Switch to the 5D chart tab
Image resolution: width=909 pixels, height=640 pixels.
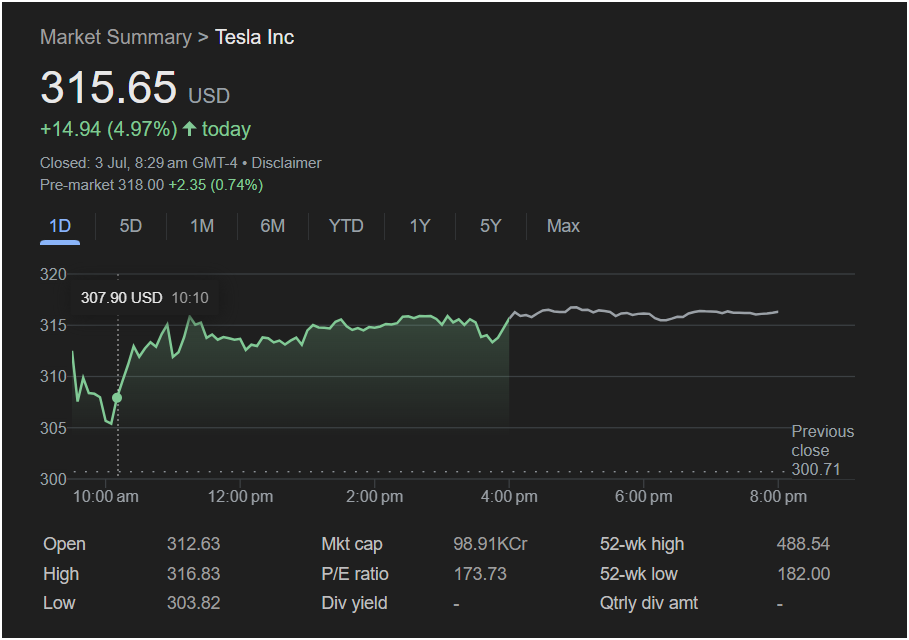pos(130,226)
